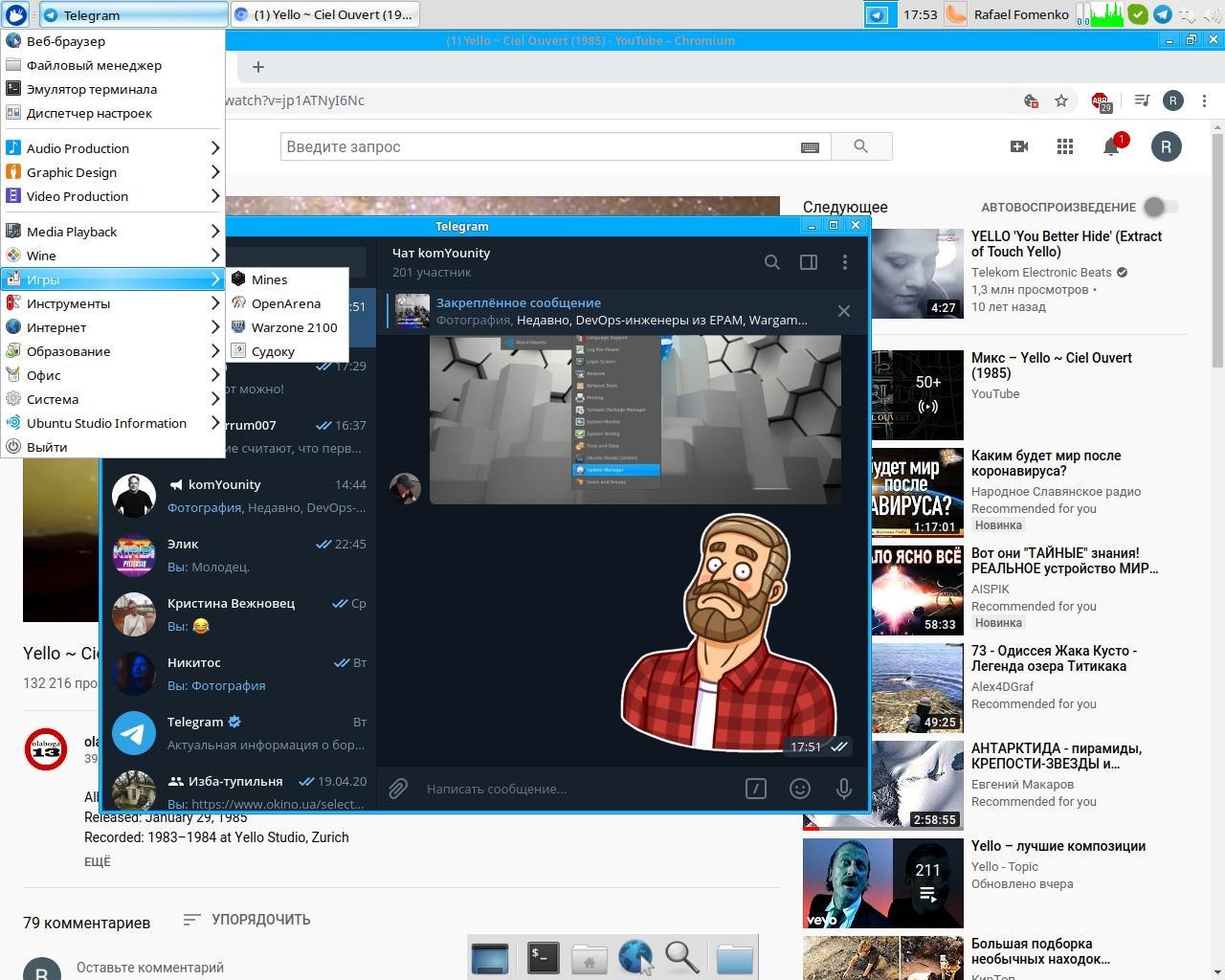Open Веб-браузер menu entry
The width and height of the screenshot is (1225, 980).
click(113, 41)
